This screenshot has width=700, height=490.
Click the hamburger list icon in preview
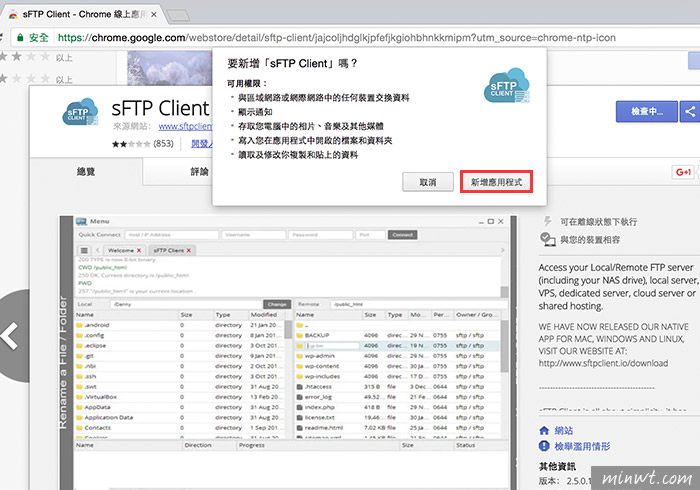tap(84, 250)
